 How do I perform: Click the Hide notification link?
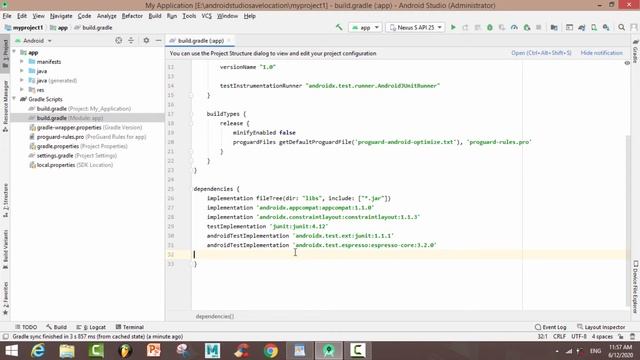point(602,53)
